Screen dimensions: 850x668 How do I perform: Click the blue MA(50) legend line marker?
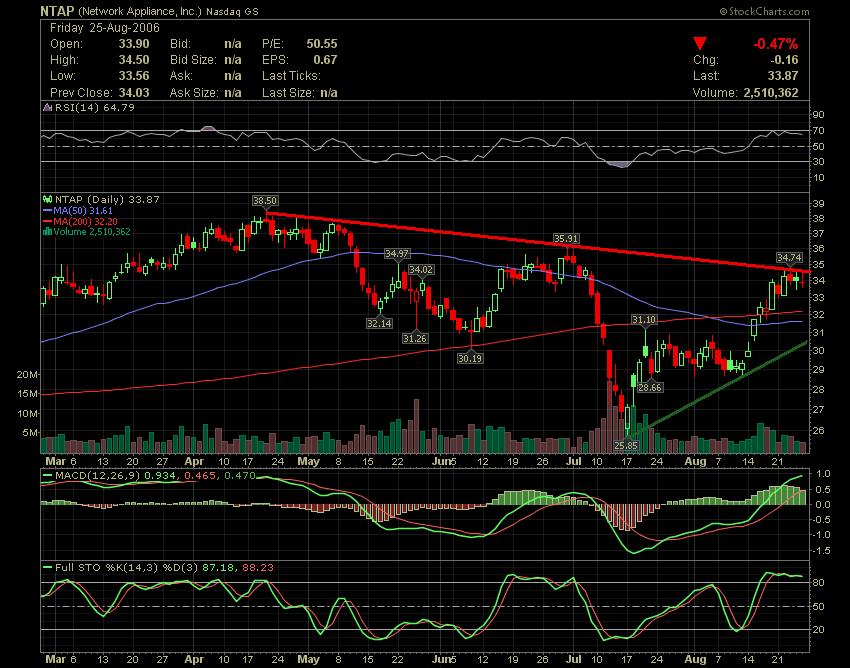tap(48, 210)
